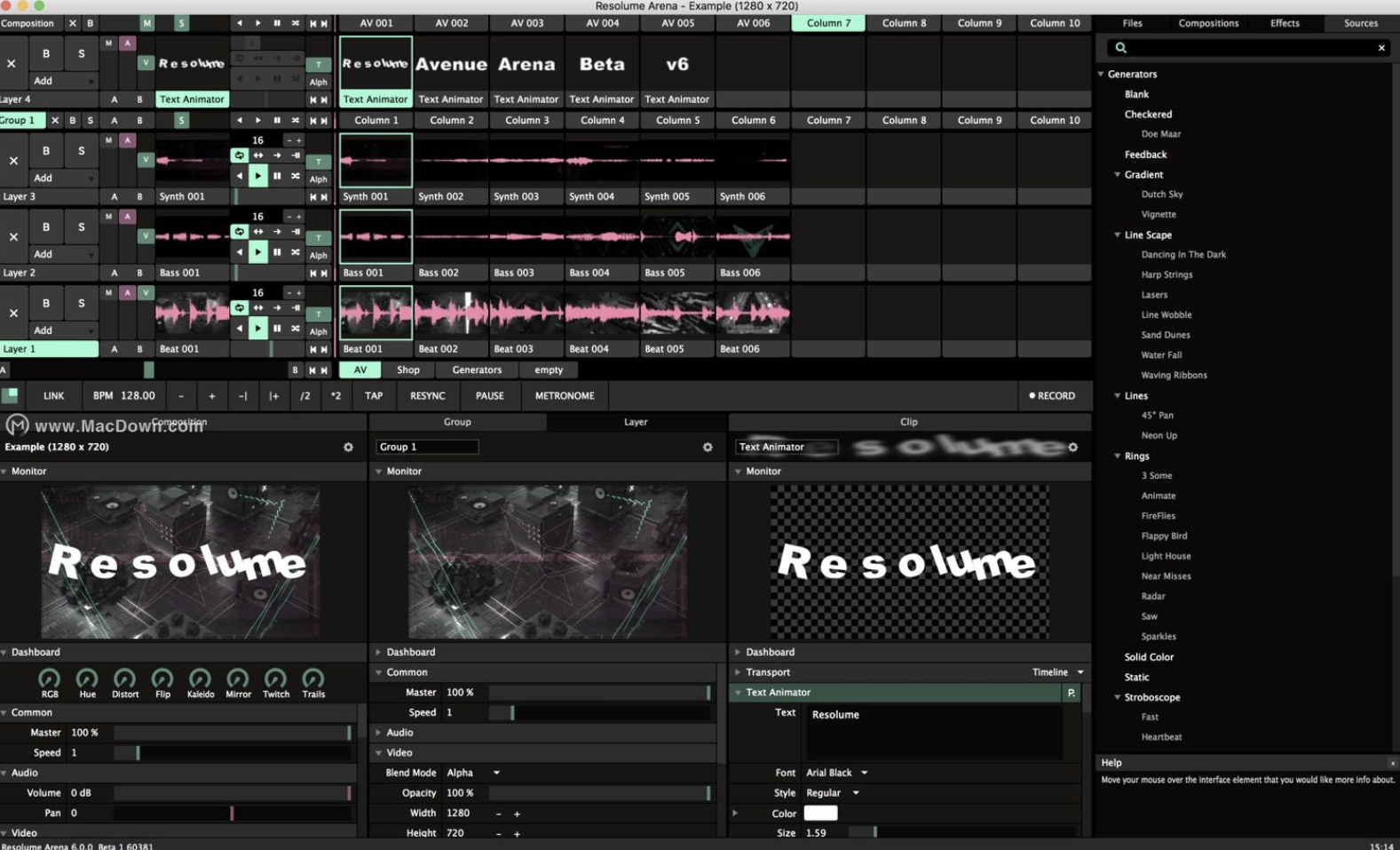Adjust the Composition Master slider

[x=232, y=733]
